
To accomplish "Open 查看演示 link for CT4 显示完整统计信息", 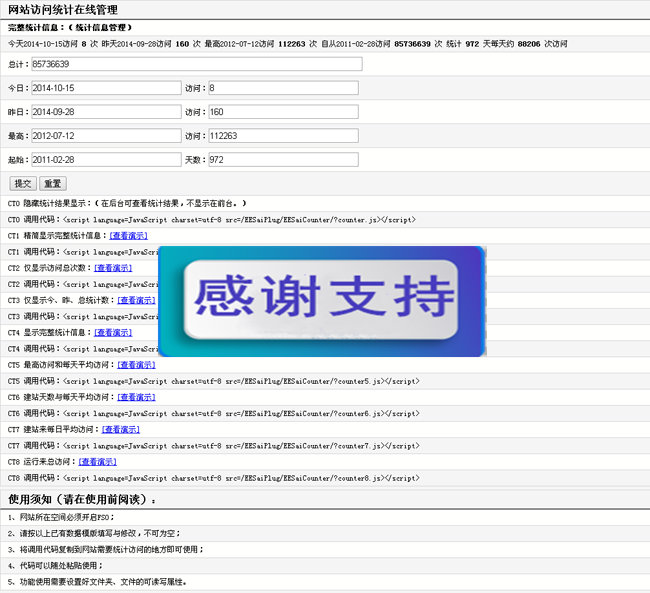I will point(113,333).
